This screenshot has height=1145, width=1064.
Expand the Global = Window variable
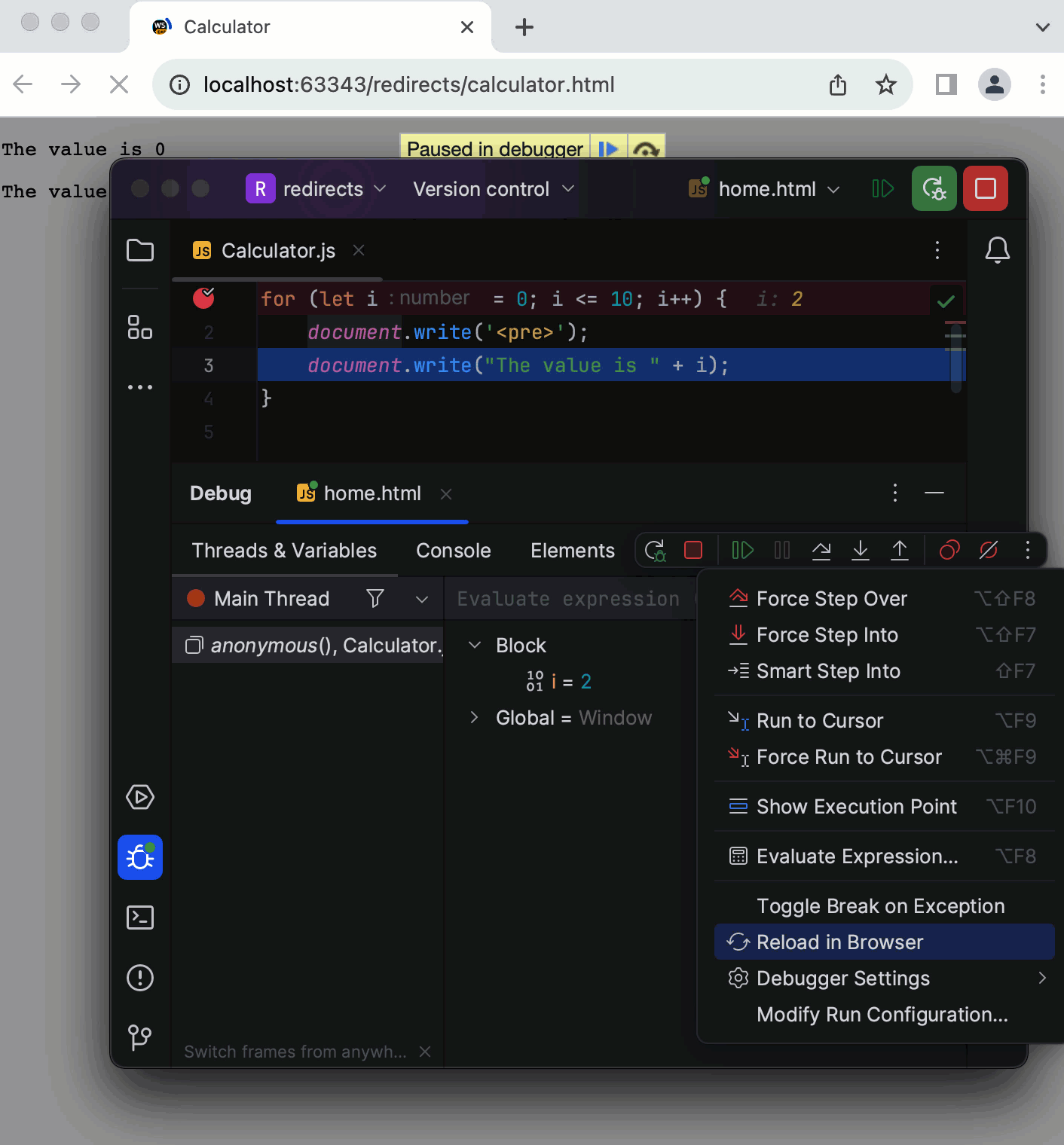coord(474,717)
